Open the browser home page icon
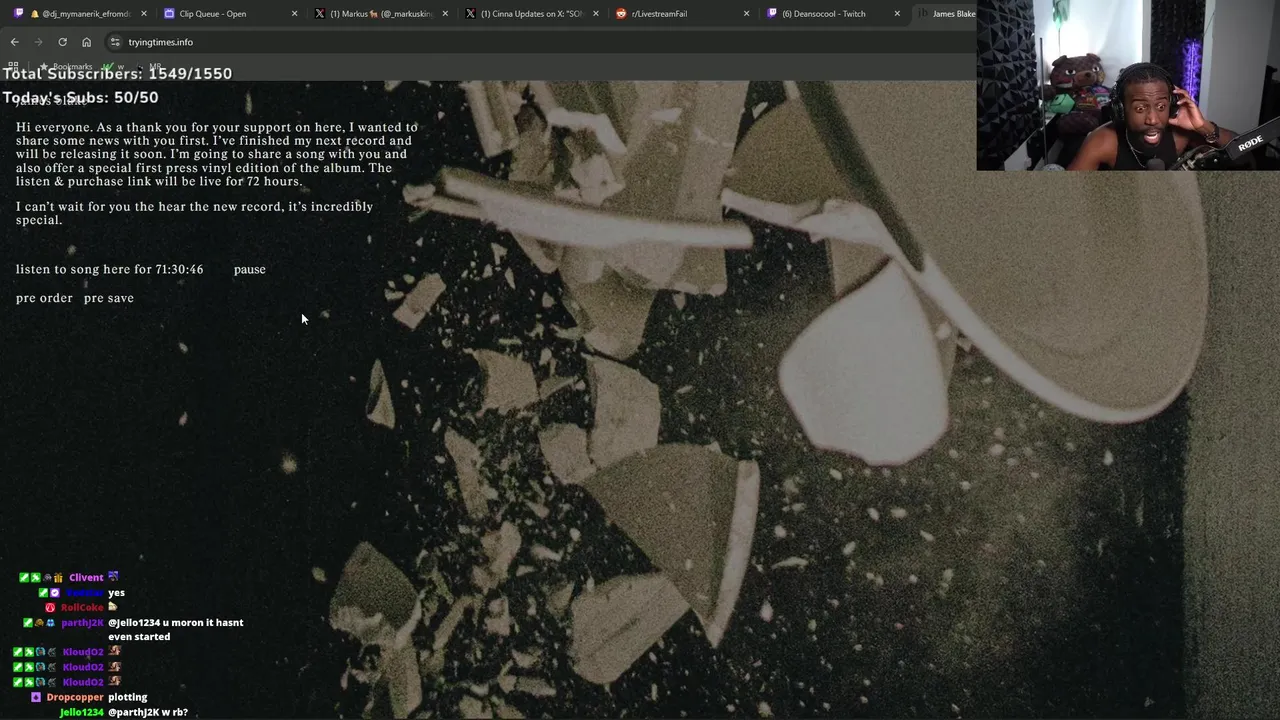 click(86, 42)
